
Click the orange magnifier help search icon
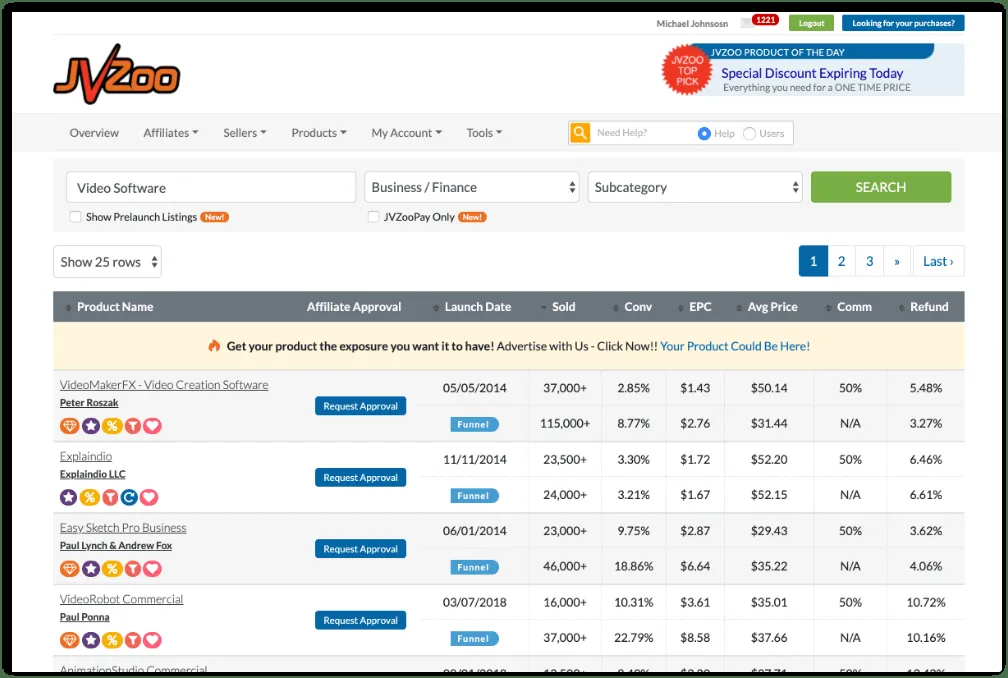(x=580, y=133)
